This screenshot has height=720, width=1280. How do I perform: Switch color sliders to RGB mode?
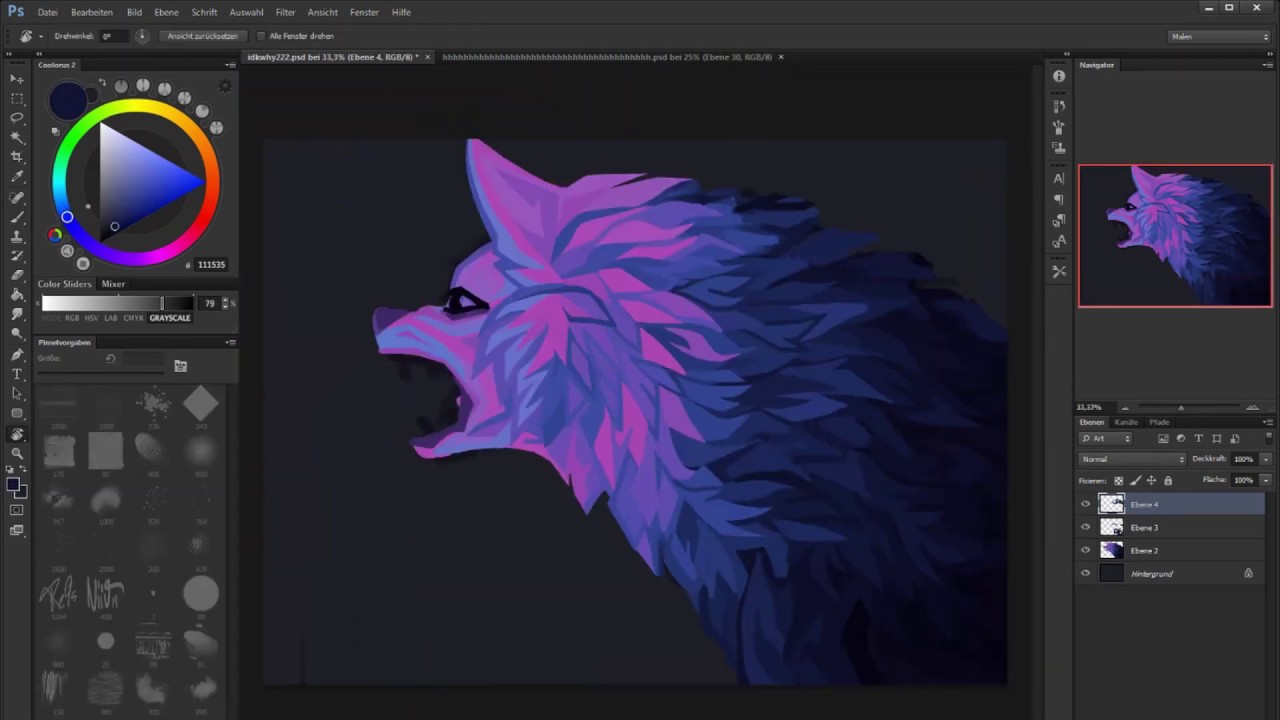click(72, 318)
